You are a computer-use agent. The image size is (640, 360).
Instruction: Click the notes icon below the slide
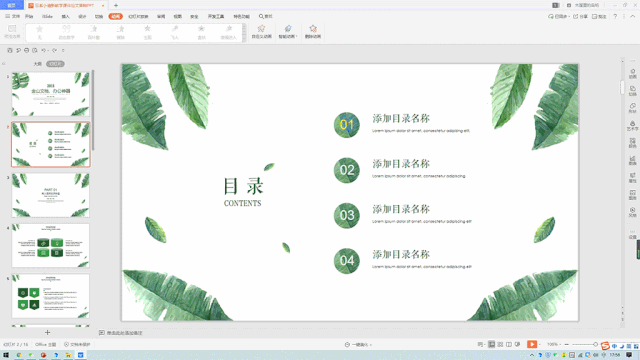coord(102,333)
